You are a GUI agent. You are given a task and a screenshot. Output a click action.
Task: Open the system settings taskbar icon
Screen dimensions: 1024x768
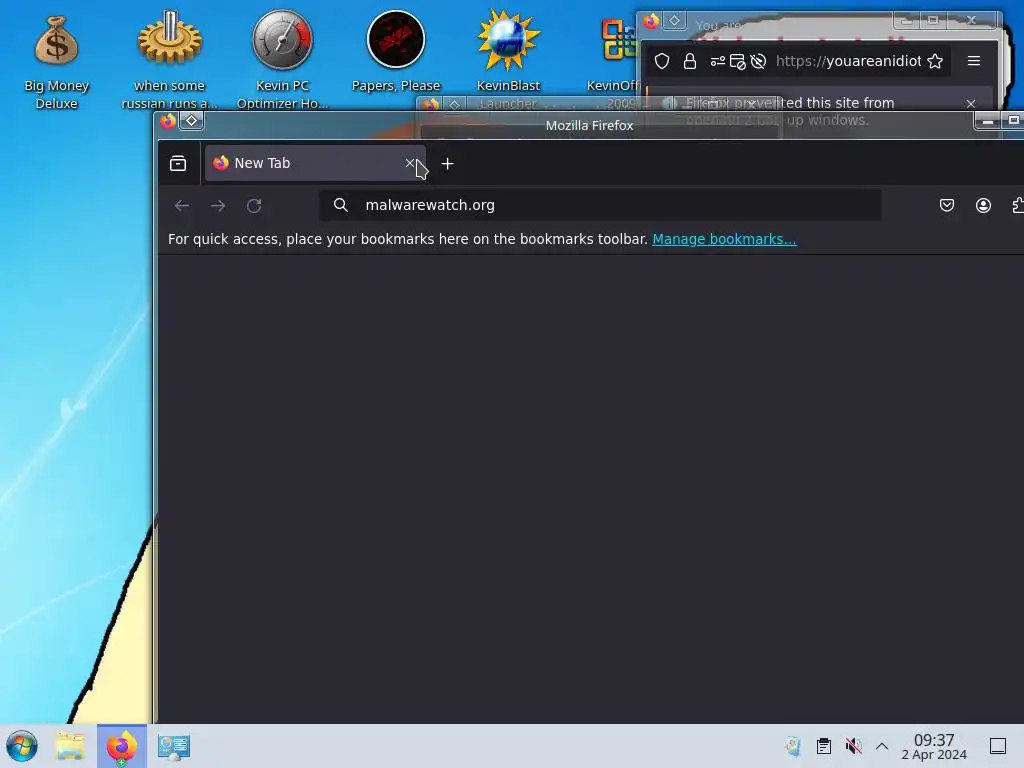click(173, 746)
